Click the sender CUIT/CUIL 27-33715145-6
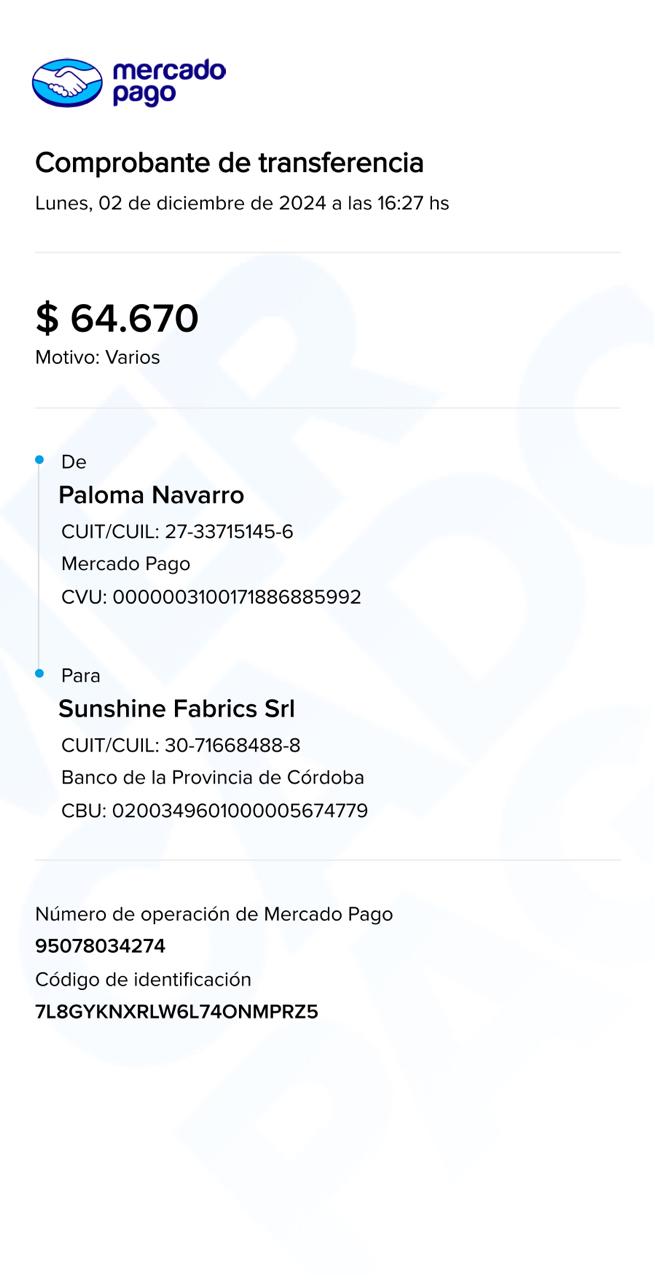 click(x=177, y=532)
